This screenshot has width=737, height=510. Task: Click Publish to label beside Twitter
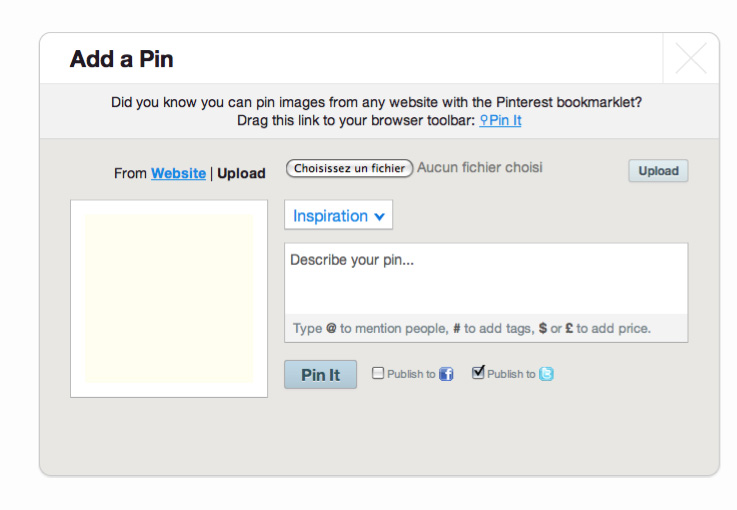point(511,374)
